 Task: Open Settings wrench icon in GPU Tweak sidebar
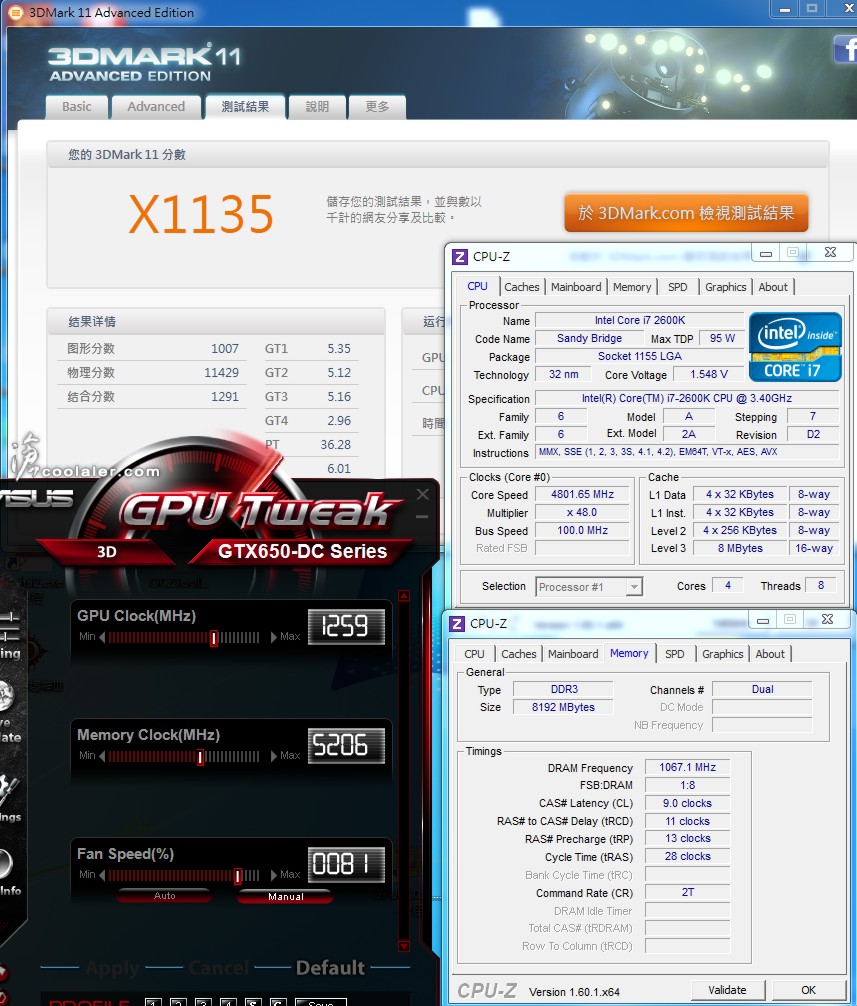(8, 790)
